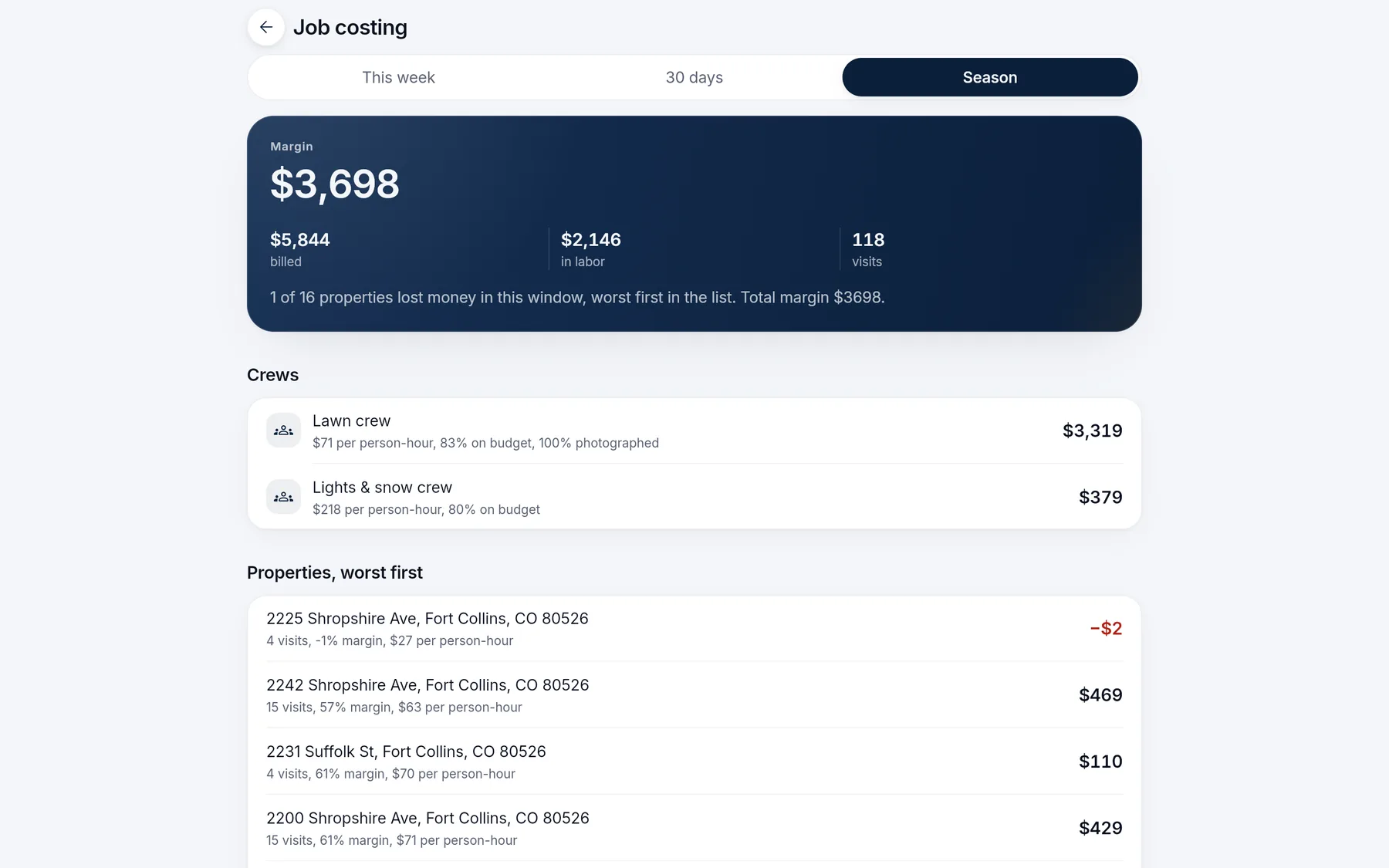Click Lights & snow $379 amount

[1100, 497]
